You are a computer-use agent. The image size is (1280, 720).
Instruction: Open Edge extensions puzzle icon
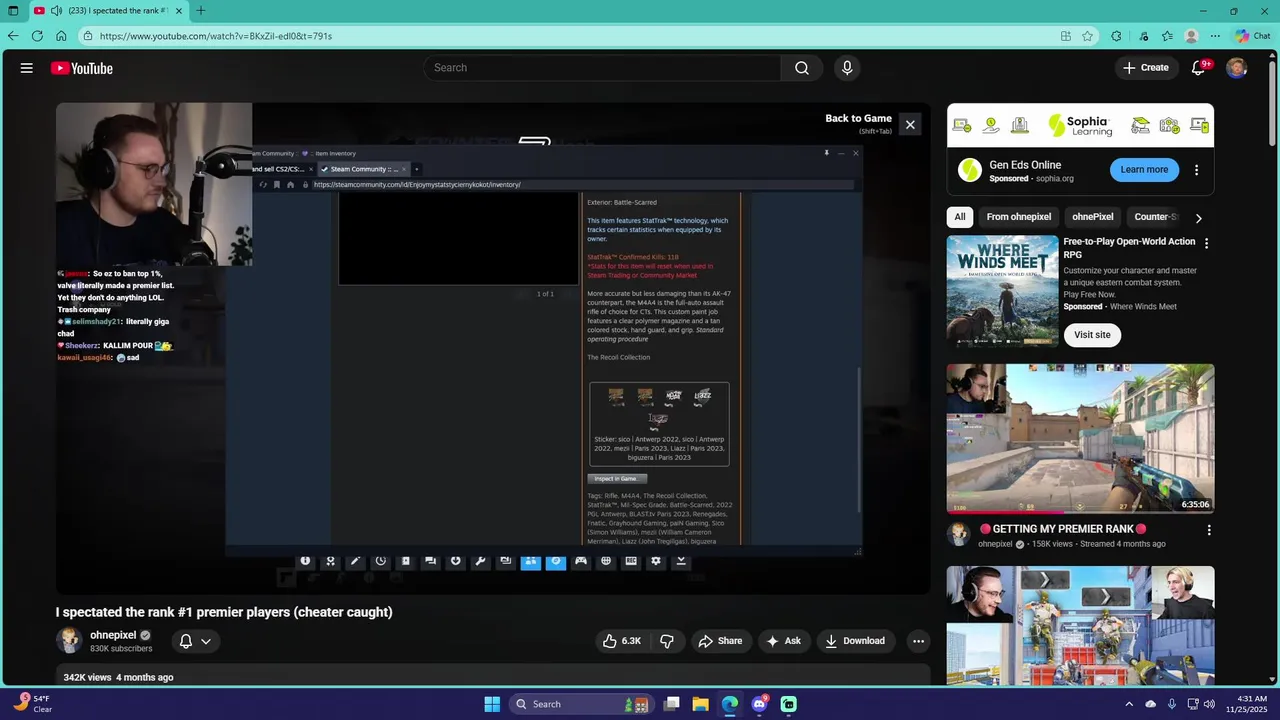(1116, 36)
